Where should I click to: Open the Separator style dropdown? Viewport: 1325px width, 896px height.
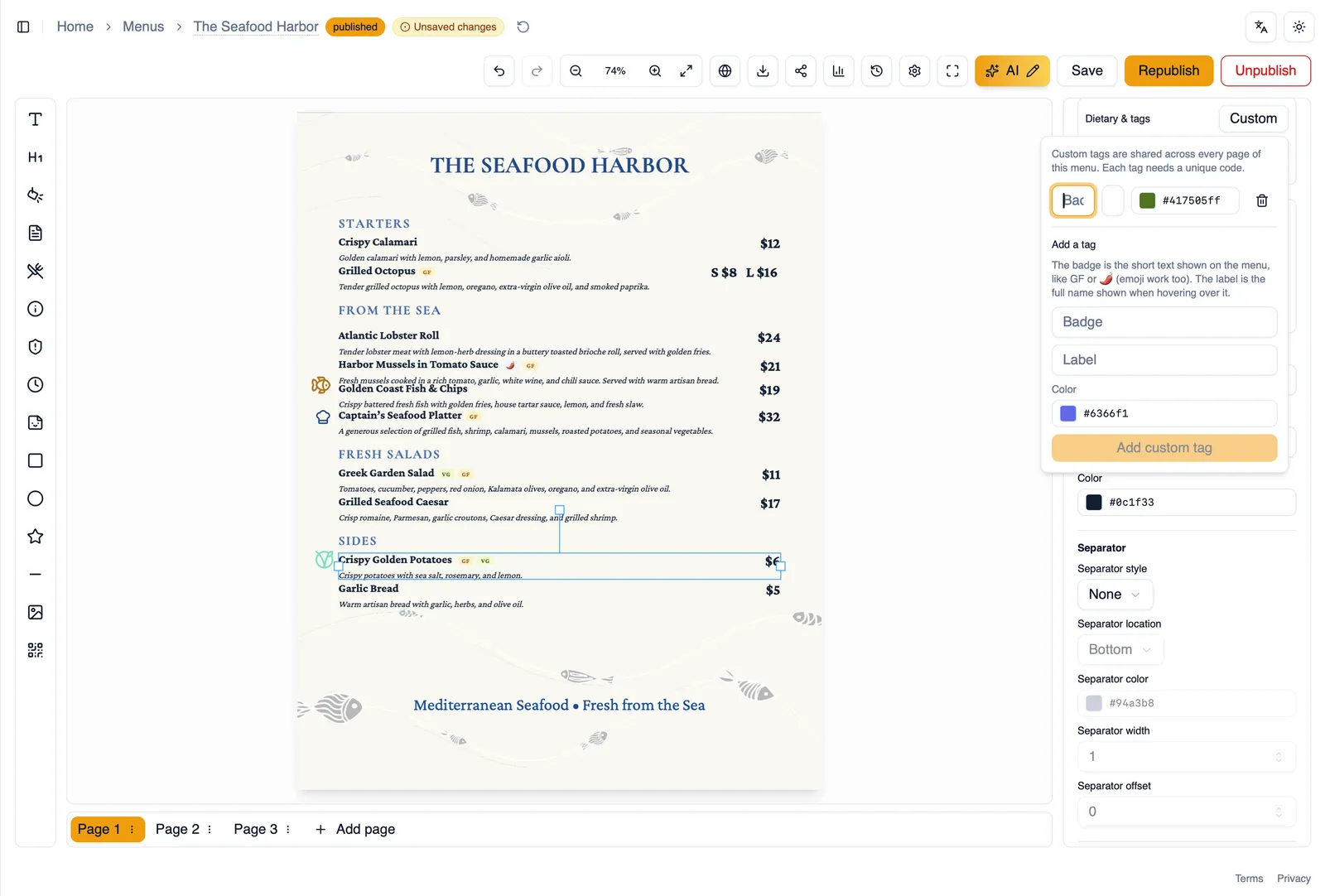[x=1115, y=595]
